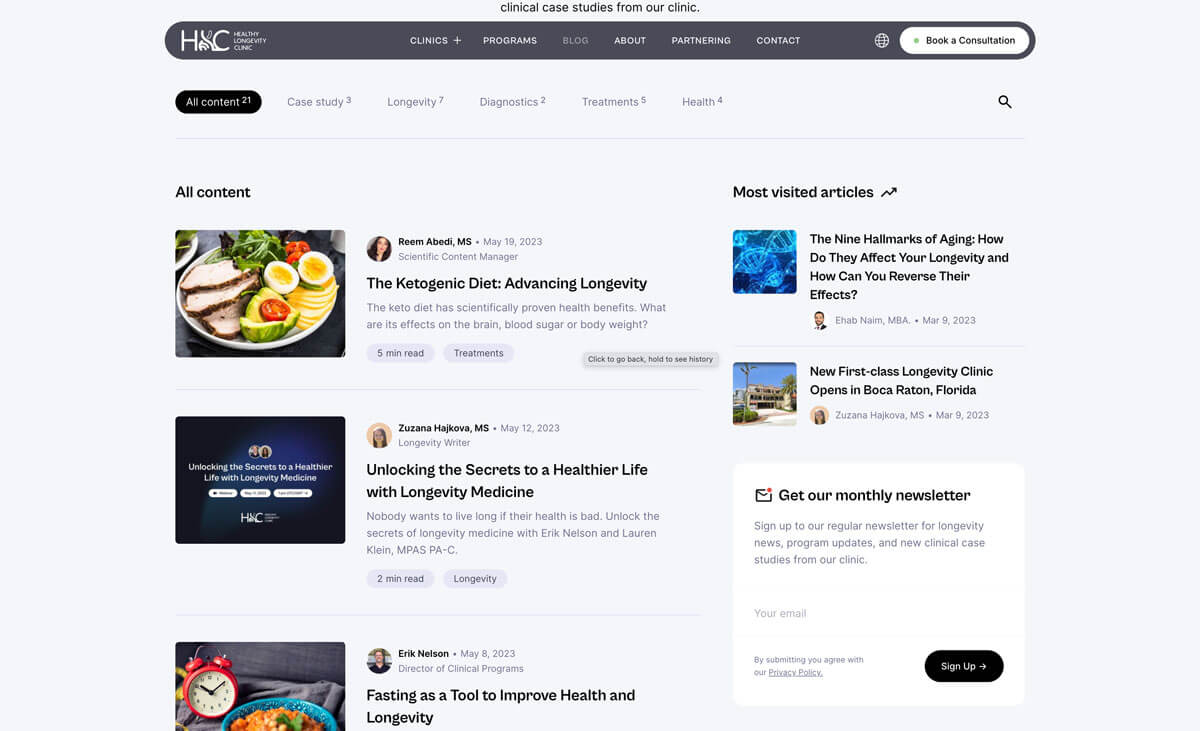Open the Boca Raton clinic building thumbnail
Viewport: 1200px width, 731px height.
pyautogui.click(x=765, y=394)
